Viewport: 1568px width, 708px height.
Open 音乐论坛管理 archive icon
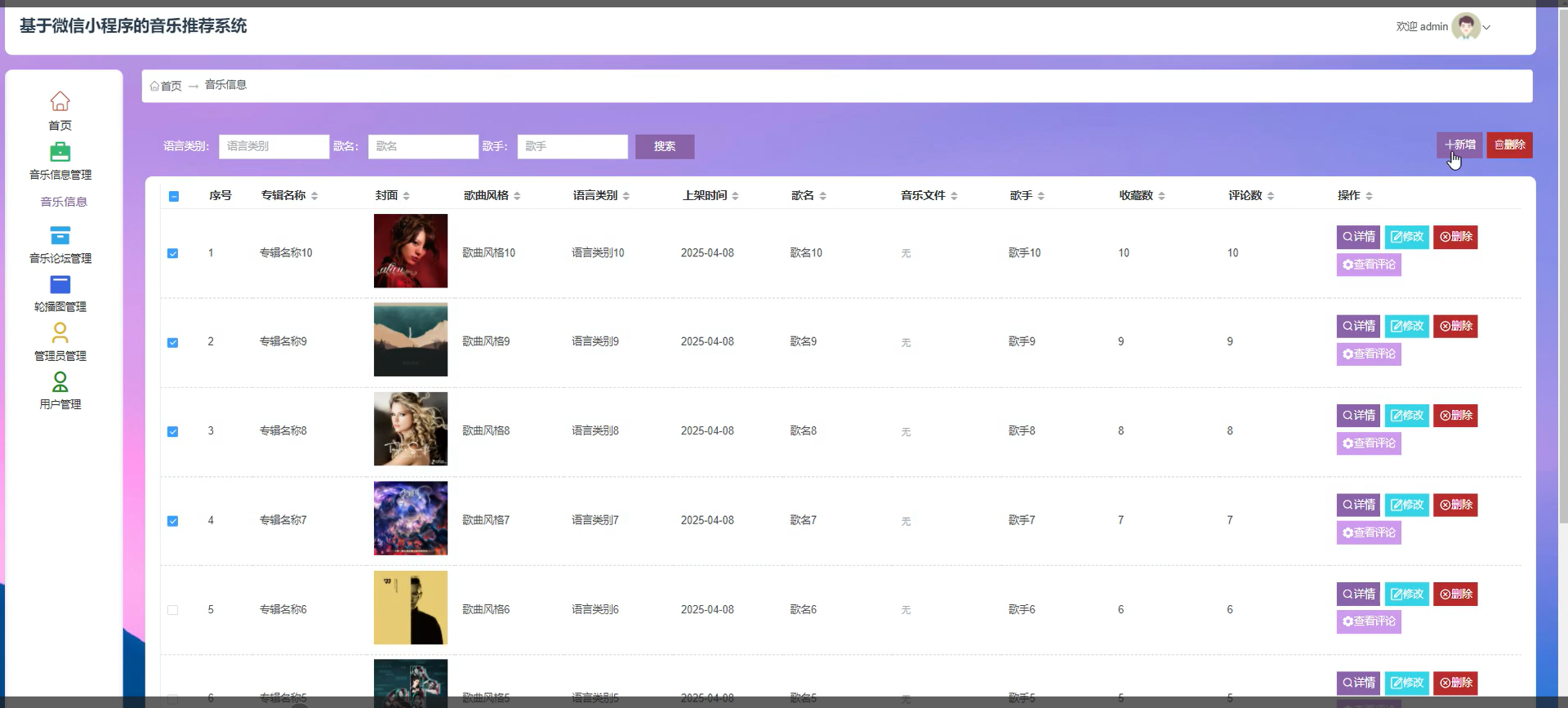pyautogui.click(x=60, y=235)
